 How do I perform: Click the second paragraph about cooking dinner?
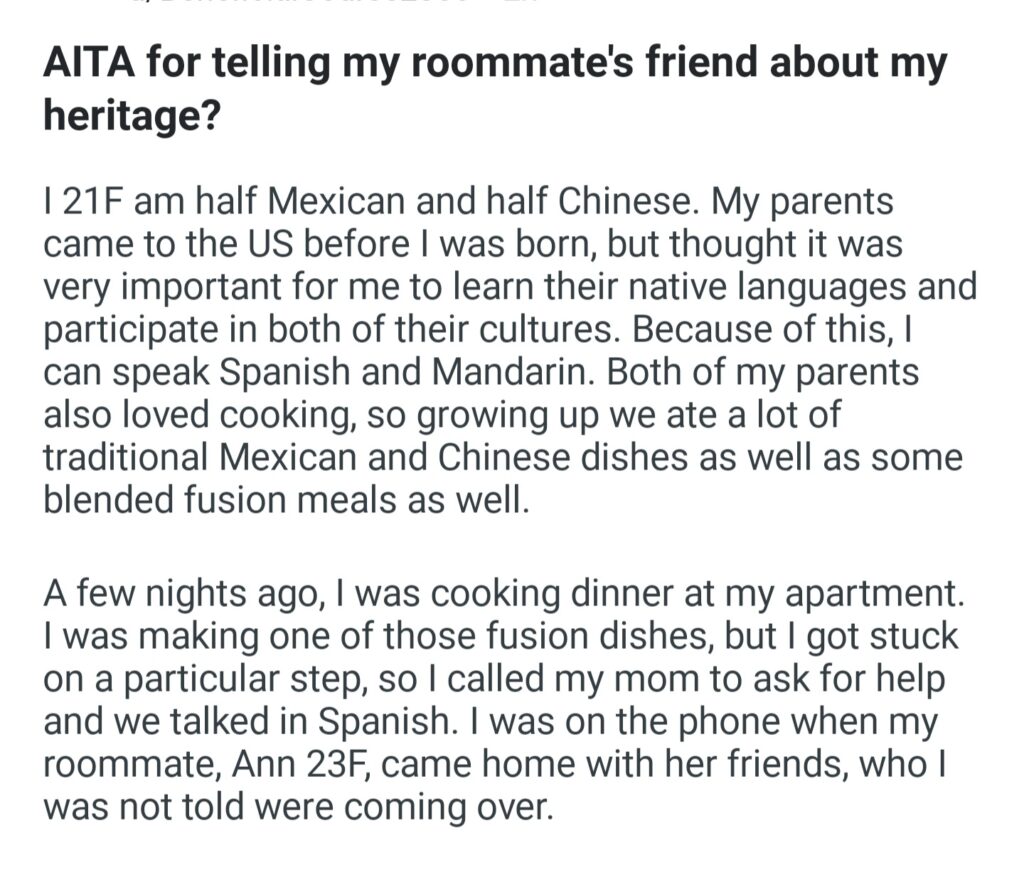[500, 702]
